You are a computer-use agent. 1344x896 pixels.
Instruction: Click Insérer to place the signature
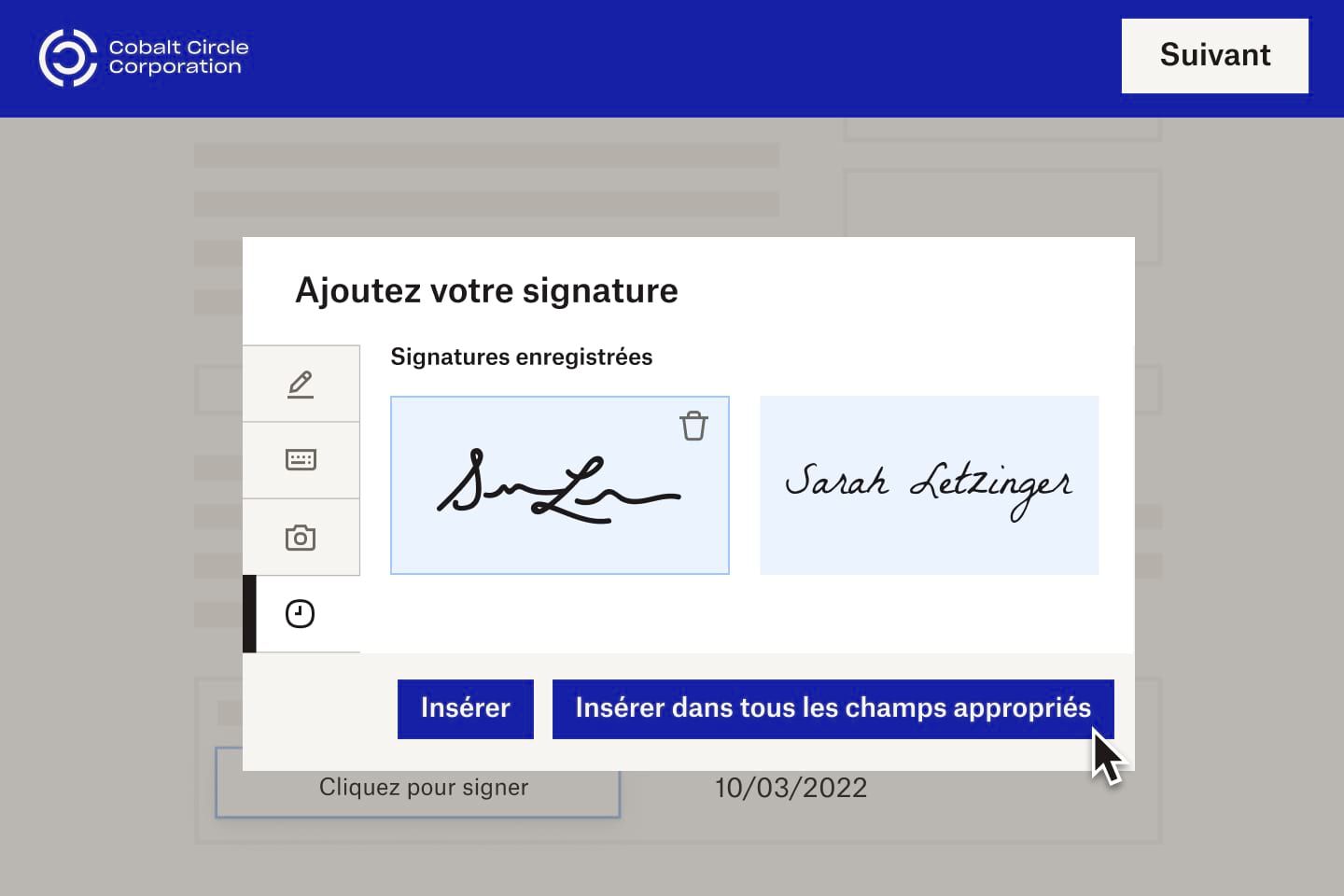[x=465, y=708]
